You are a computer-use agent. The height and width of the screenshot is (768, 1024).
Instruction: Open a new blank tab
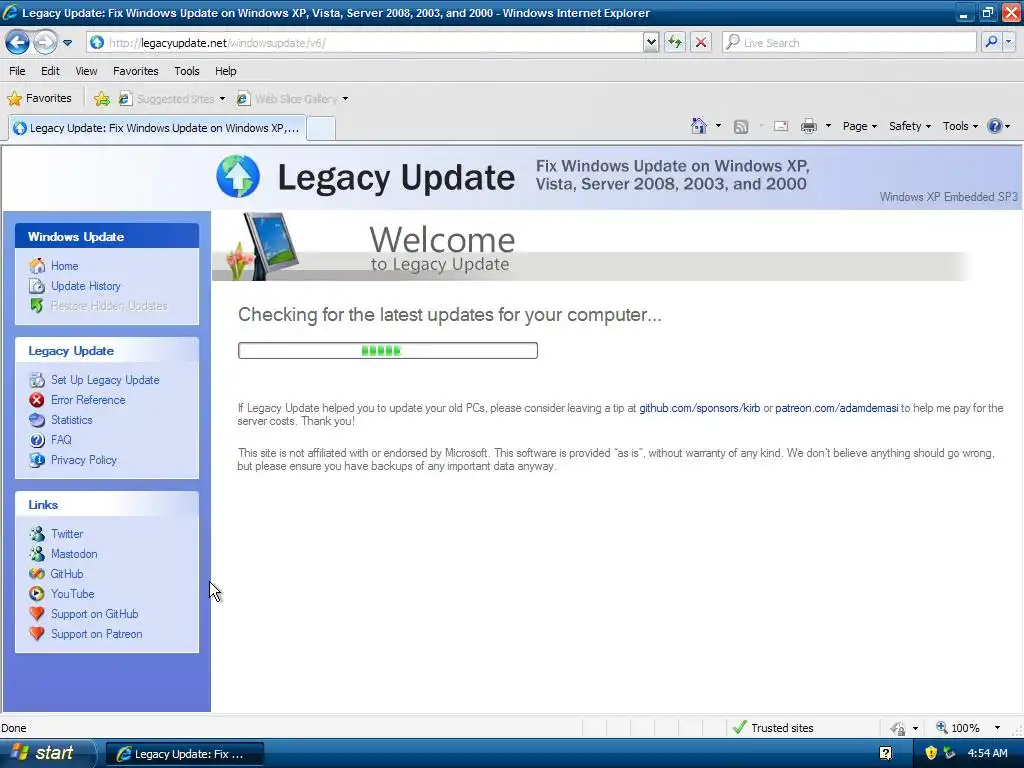click(x=321, y=129)
